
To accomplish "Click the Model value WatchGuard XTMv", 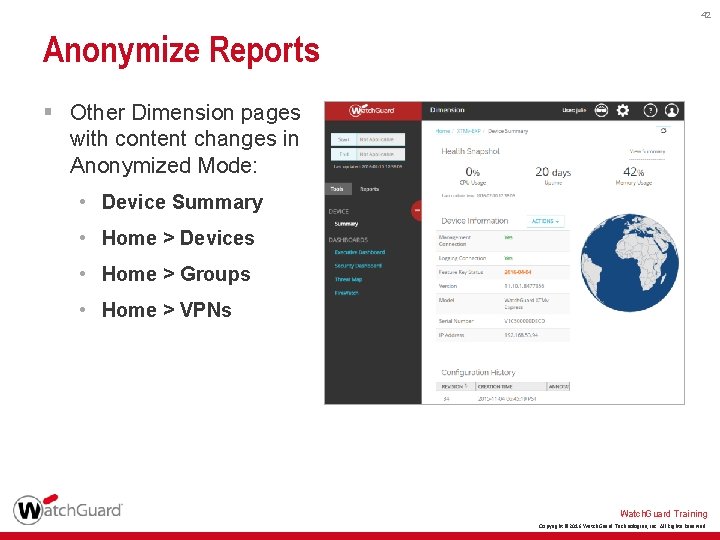I will point(526,304).
